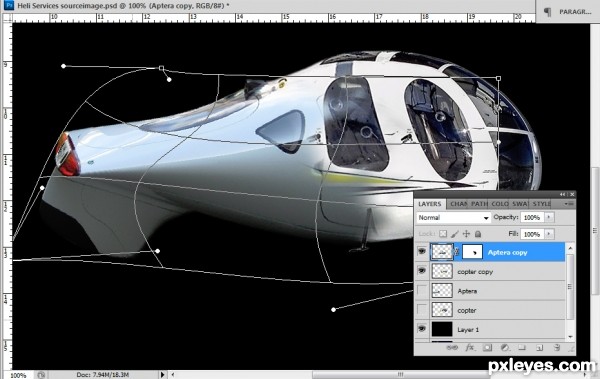The width and height of the screenshot is (600, 379).
Task: Collapse the Layers panel to icons
Action: [x=562, y=194]
